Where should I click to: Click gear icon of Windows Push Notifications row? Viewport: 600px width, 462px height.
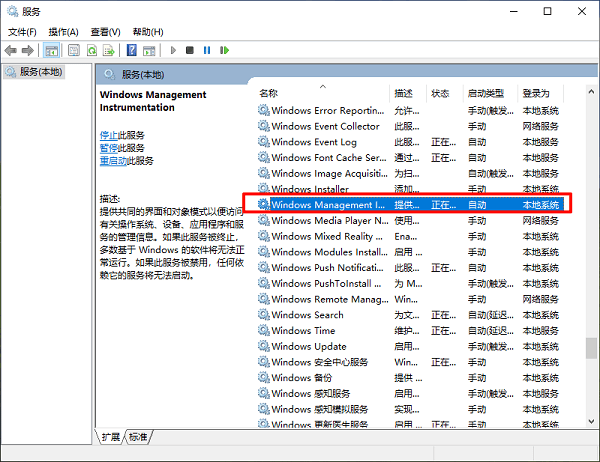264,268
